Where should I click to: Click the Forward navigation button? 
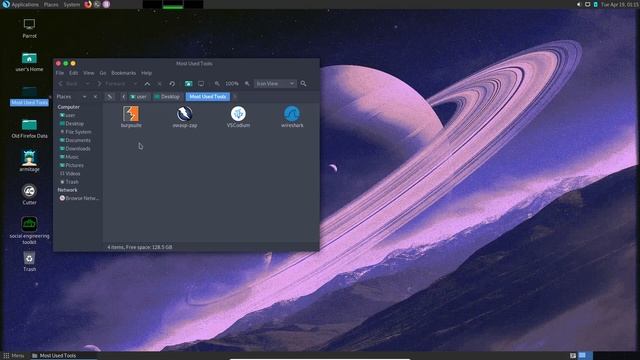pos(111,84)
